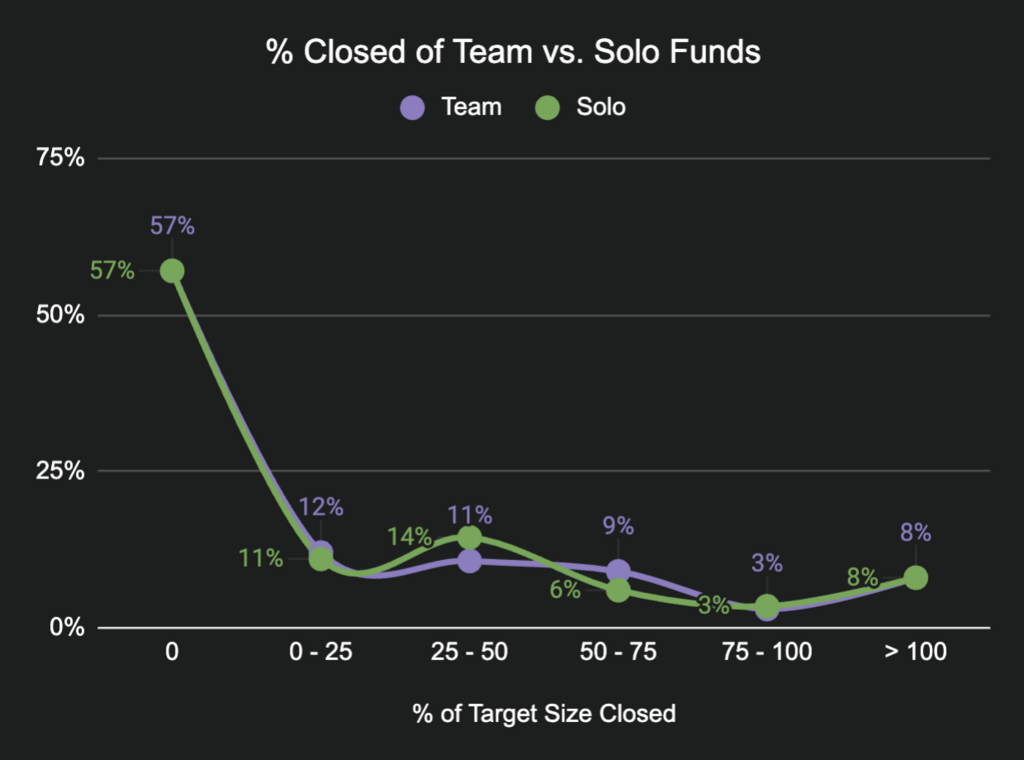Toggle the Solo series legend label
This screenshot has height=760, width=1024.
(600, 107)
